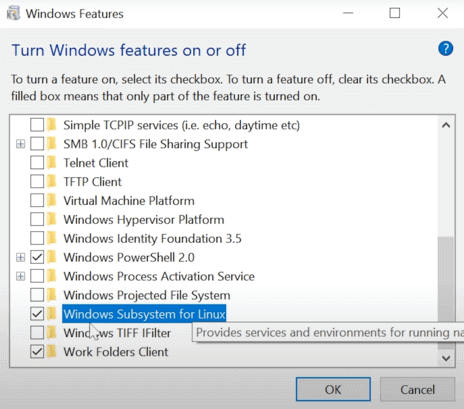Select the TFTP Client label
The height and width of the screenshot is (409, 464).
tap(93, 182)
